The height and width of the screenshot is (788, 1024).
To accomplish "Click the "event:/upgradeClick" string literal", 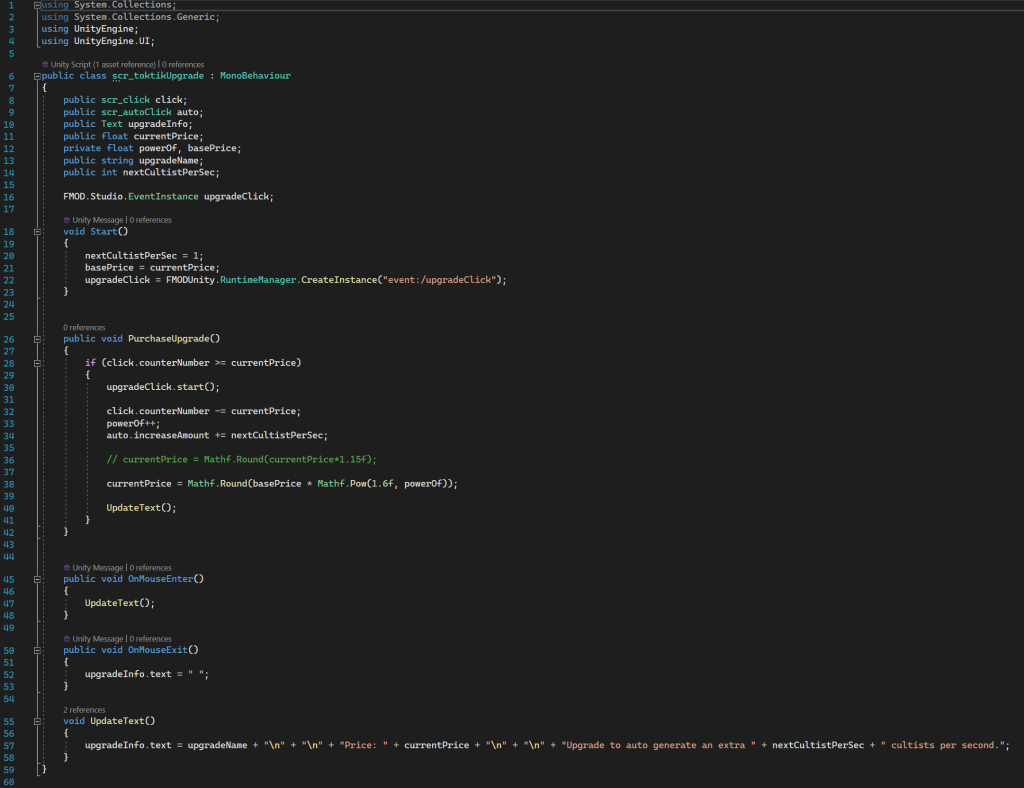I will [x=440, y=280].
